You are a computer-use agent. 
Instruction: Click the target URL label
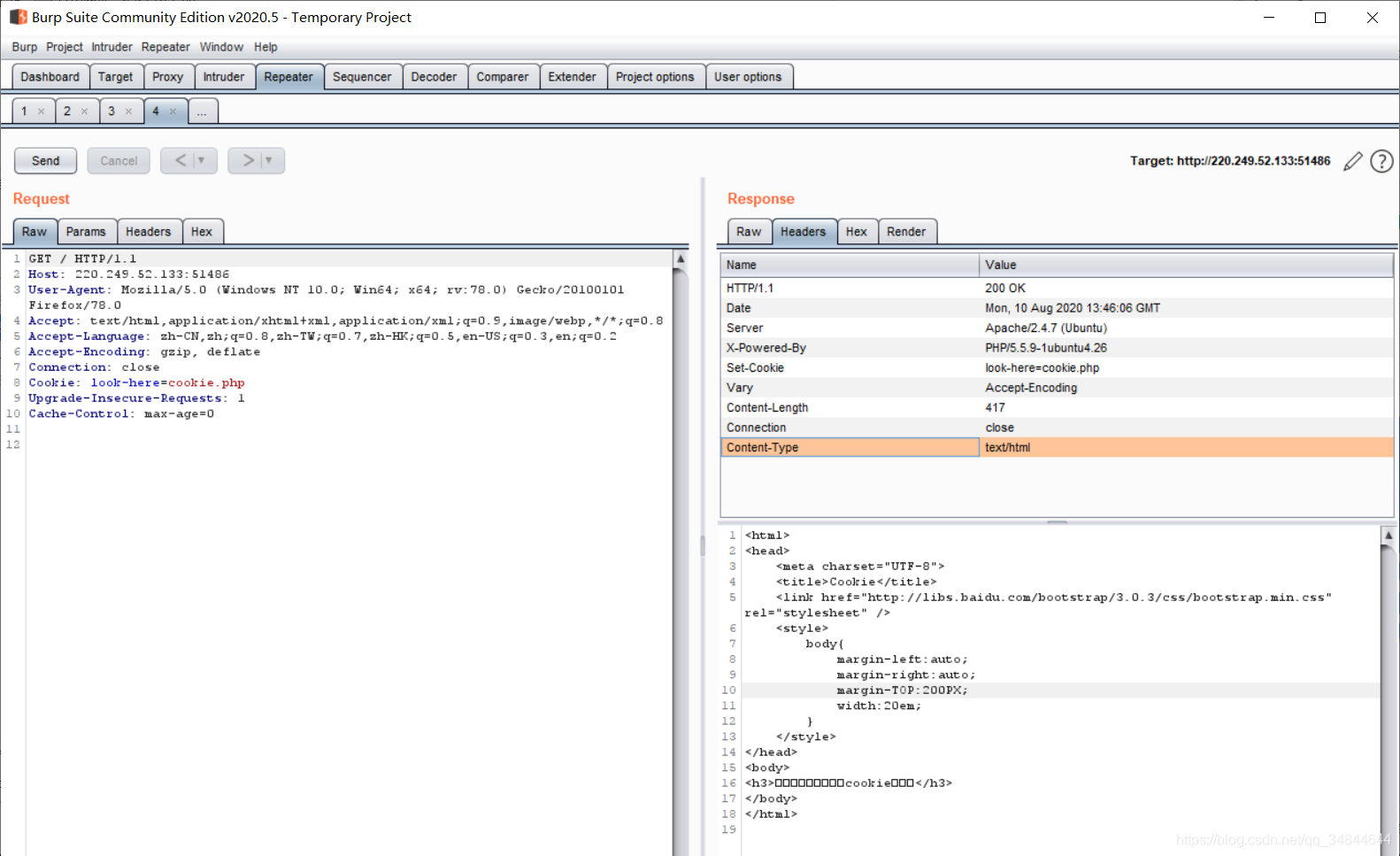coord(1230,161)
